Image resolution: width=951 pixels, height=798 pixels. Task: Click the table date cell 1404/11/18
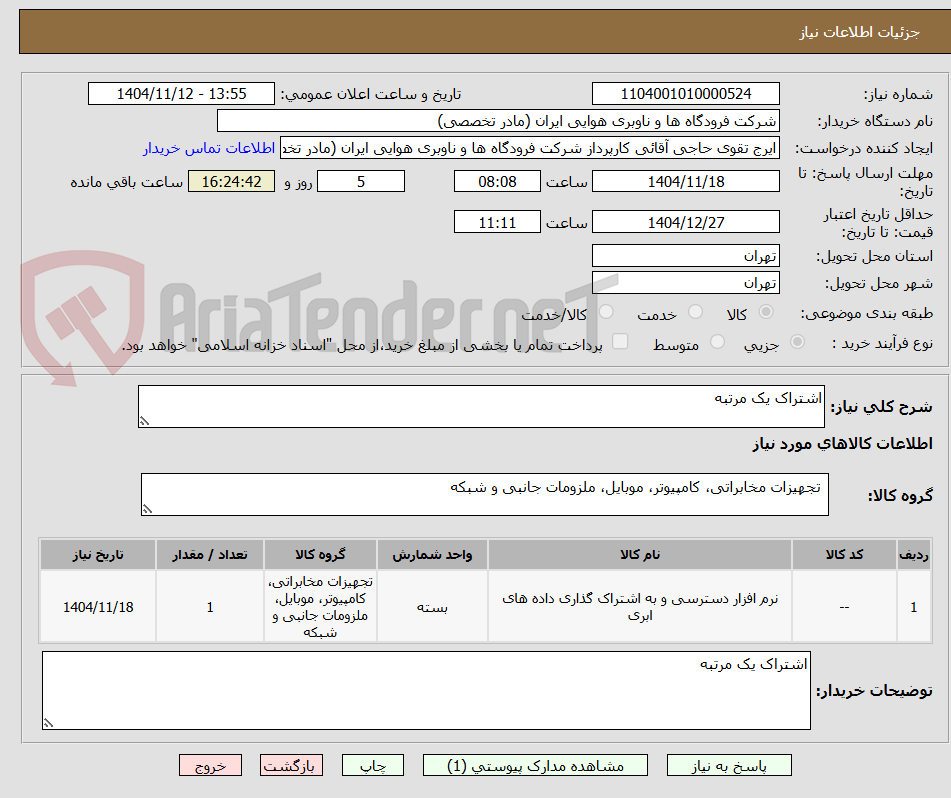(98, 606)
